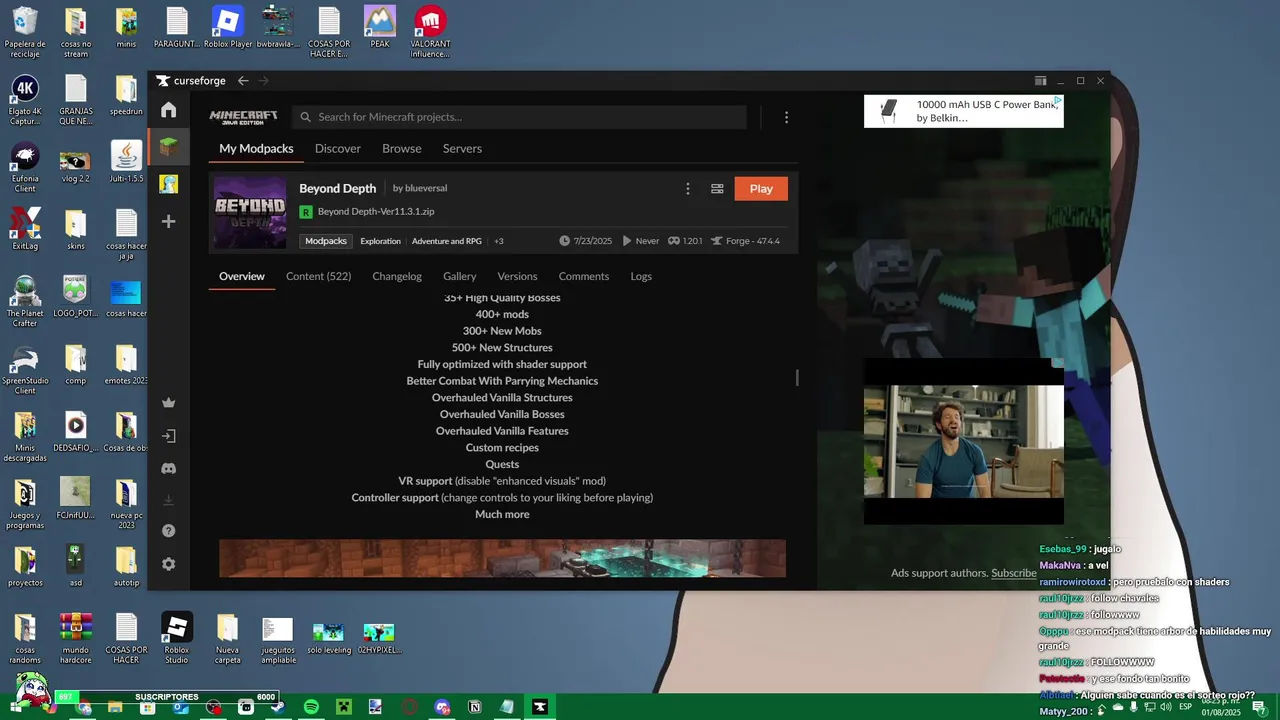The height and width of the screenshot is (720, 1280).
Task: Open the crown premium icon in the sidebar
Action: pos(168,403)
